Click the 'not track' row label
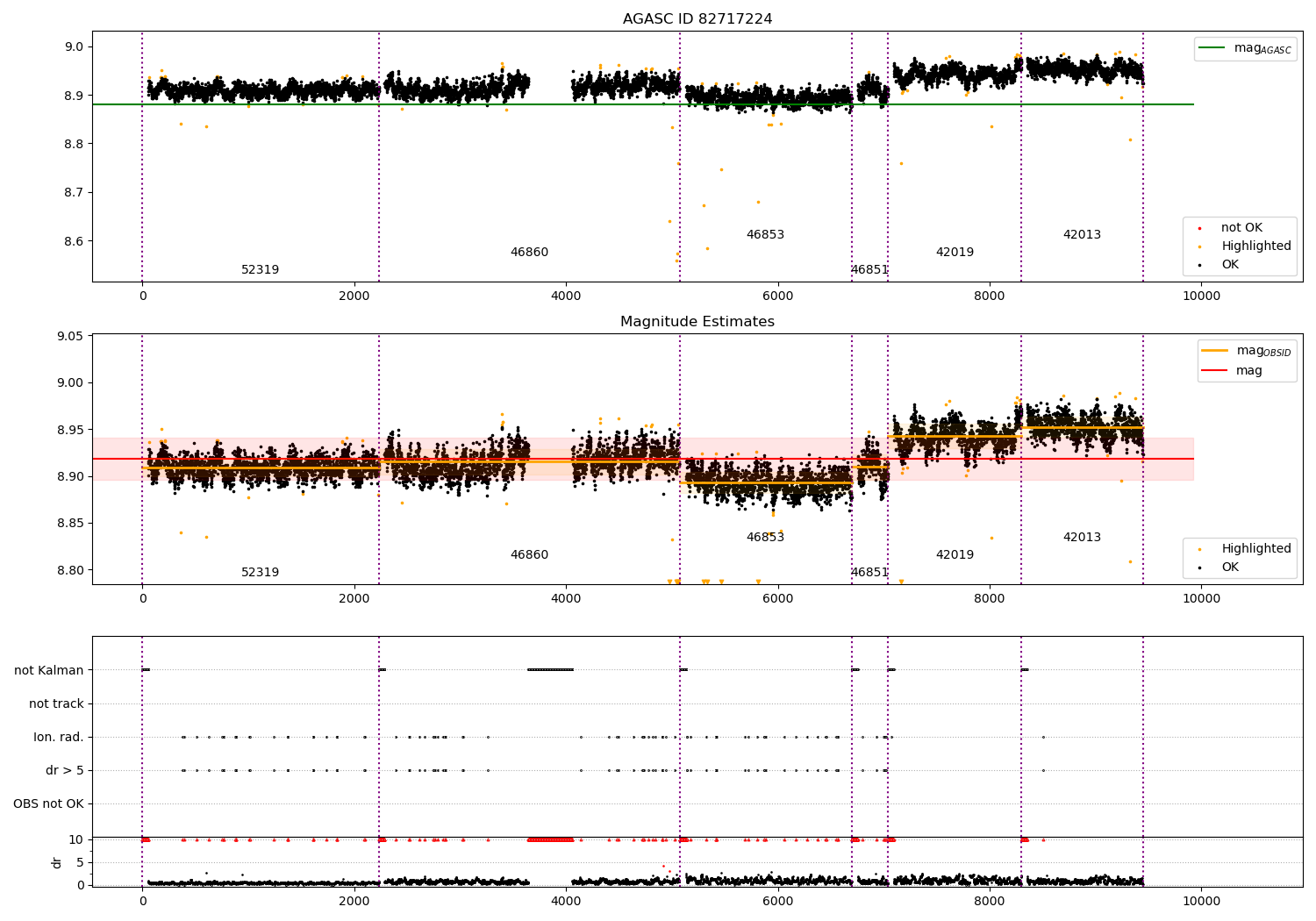The height and width of the screenshot is (921, 1316). (56, 703)
